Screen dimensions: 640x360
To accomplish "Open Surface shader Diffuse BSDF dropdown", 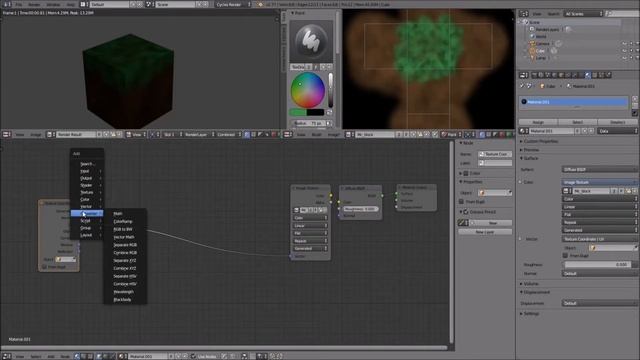I will [599, 169].
